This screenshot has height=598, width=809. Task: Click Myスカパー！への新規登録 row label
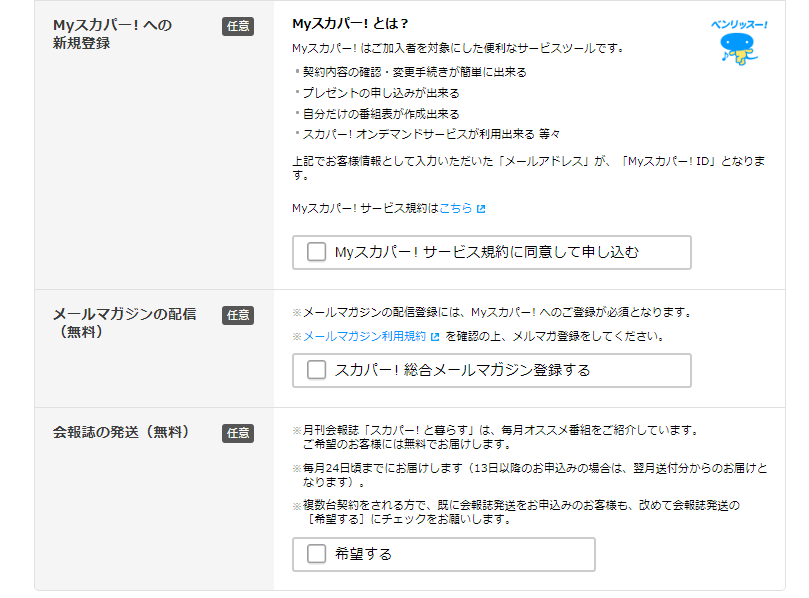(x=112, y=34)
